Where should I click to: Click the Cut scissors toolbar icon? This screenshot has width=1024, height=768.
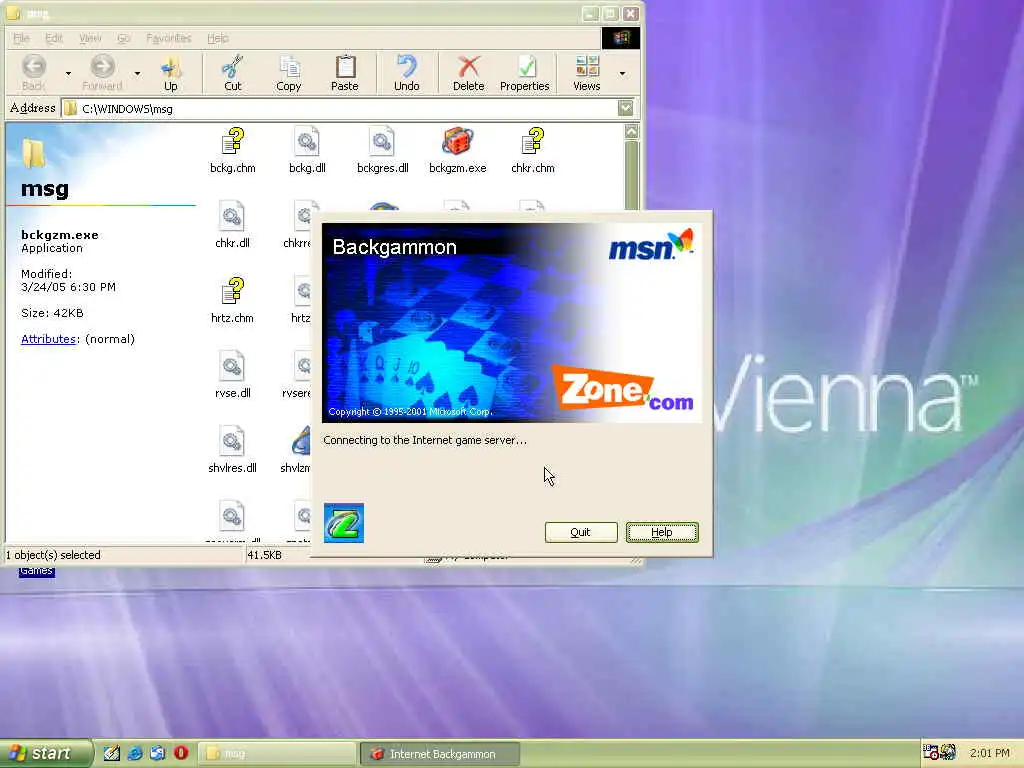pyautogui.click(x=232, y=72)
